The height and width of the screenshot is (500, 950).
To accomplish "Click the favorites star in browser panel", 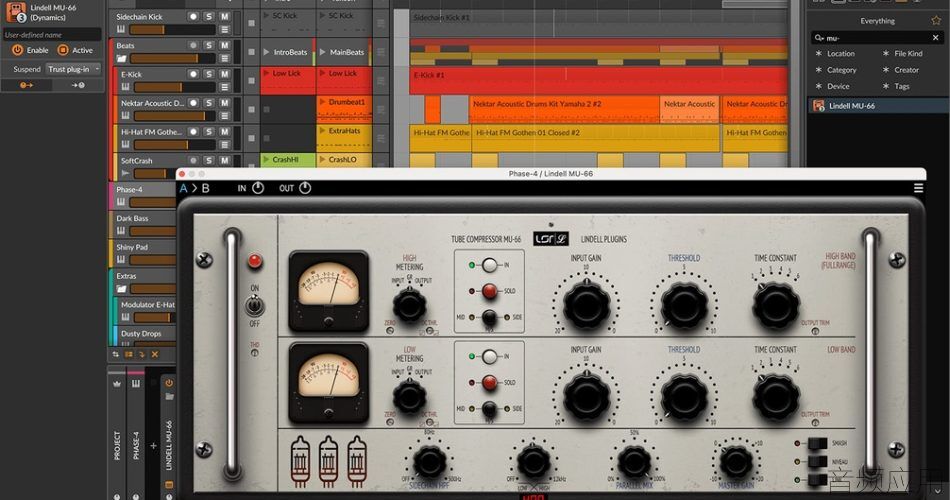I will coord(935,21).
